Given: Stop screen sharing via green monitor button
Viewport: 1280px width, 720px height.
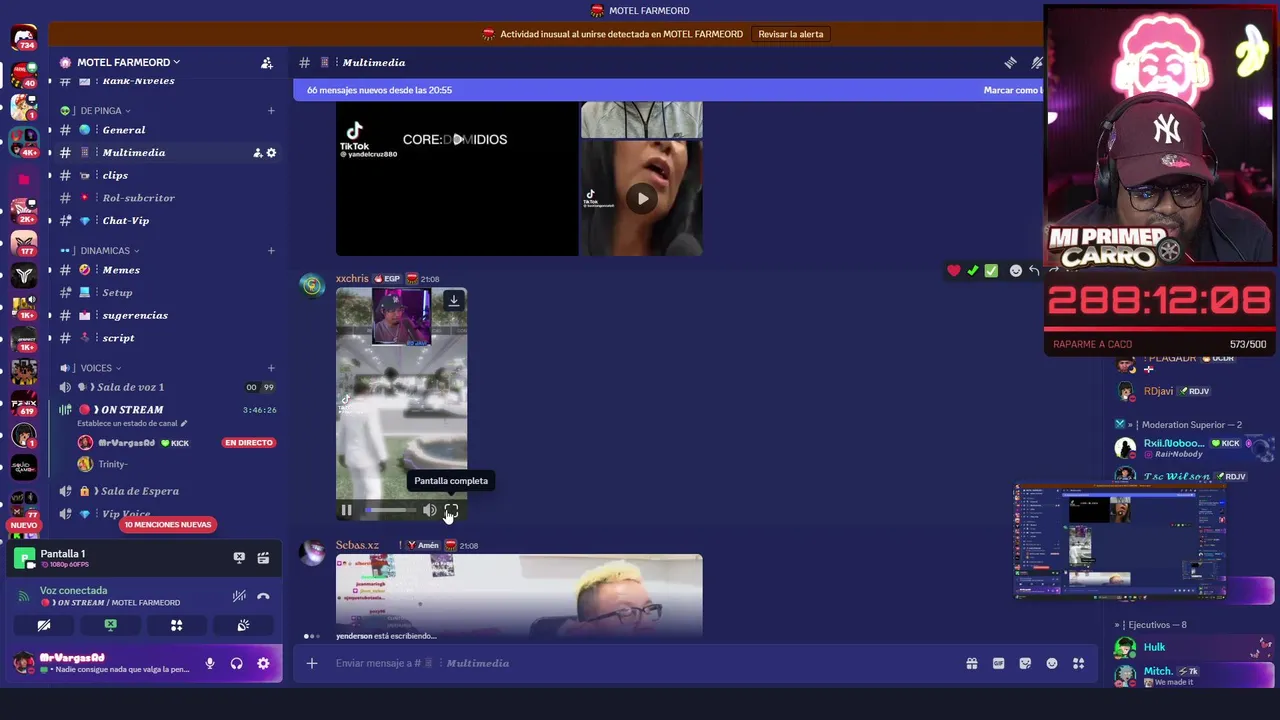Looking at the screenshot, I should (111, 625).
